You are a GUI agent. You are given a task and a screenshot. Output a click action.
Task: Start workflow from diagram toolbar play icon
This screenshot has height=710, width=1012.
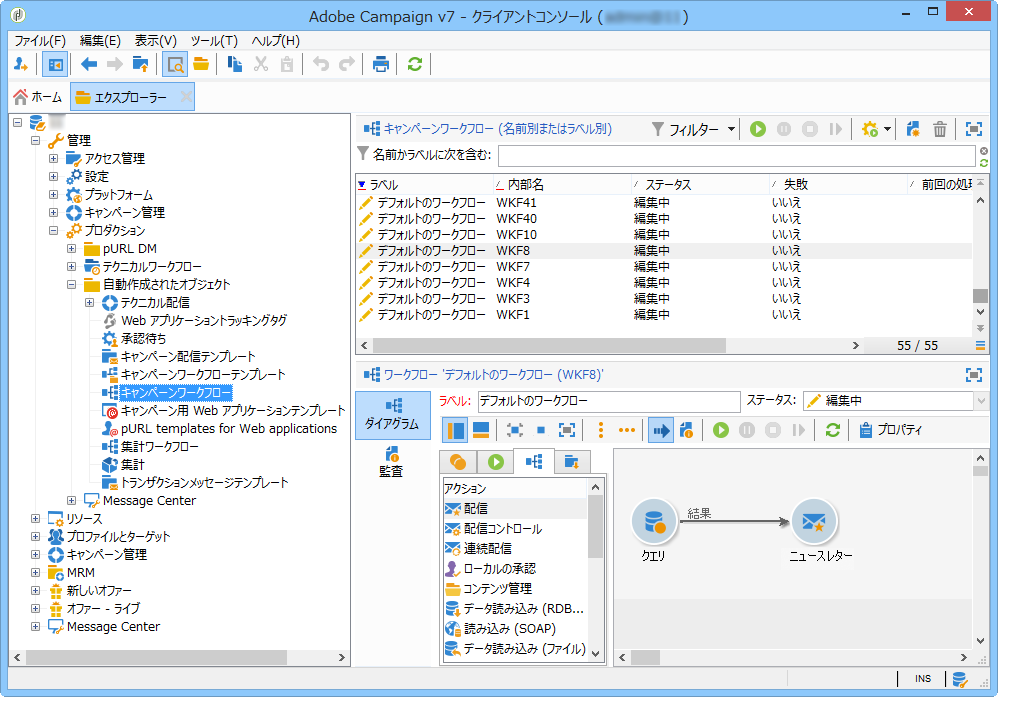coord(721,430)
